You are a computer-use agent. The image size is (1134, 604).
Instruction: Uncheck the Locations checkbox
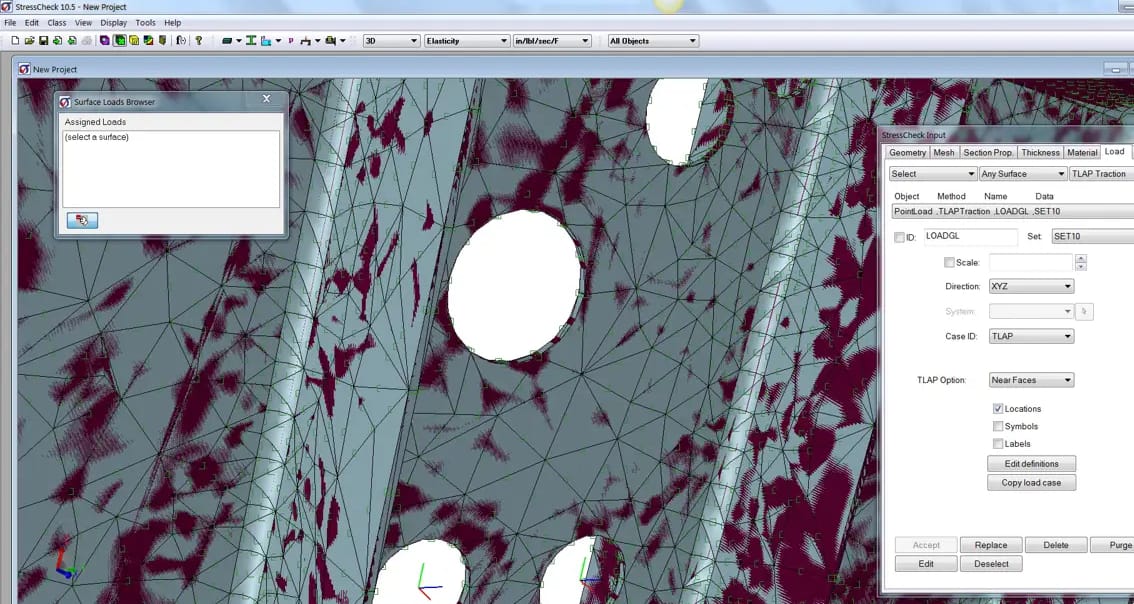(998, 409)
